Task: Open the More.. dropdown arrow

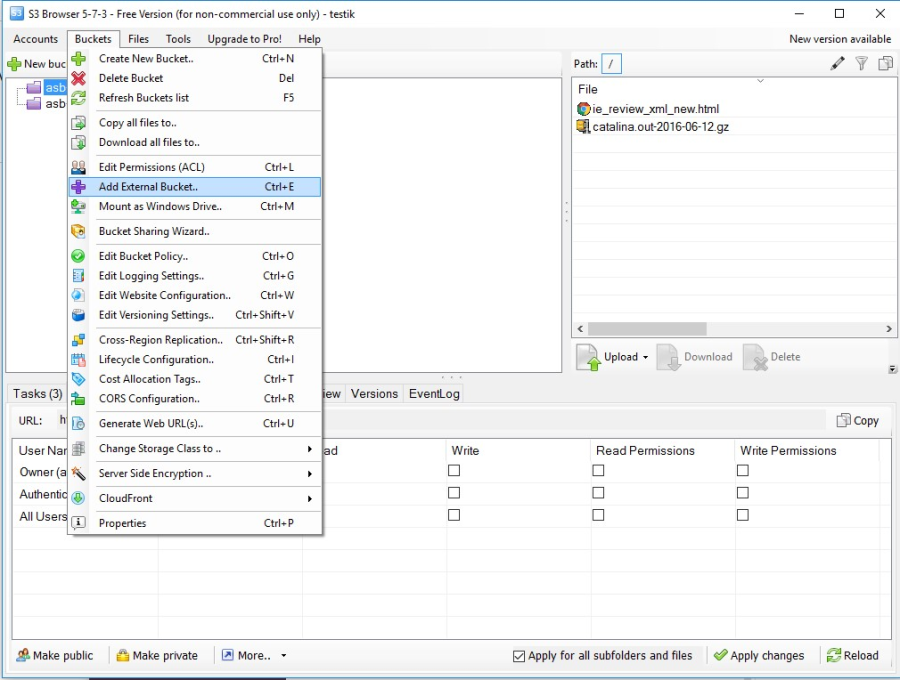Action: coord(284,655)
